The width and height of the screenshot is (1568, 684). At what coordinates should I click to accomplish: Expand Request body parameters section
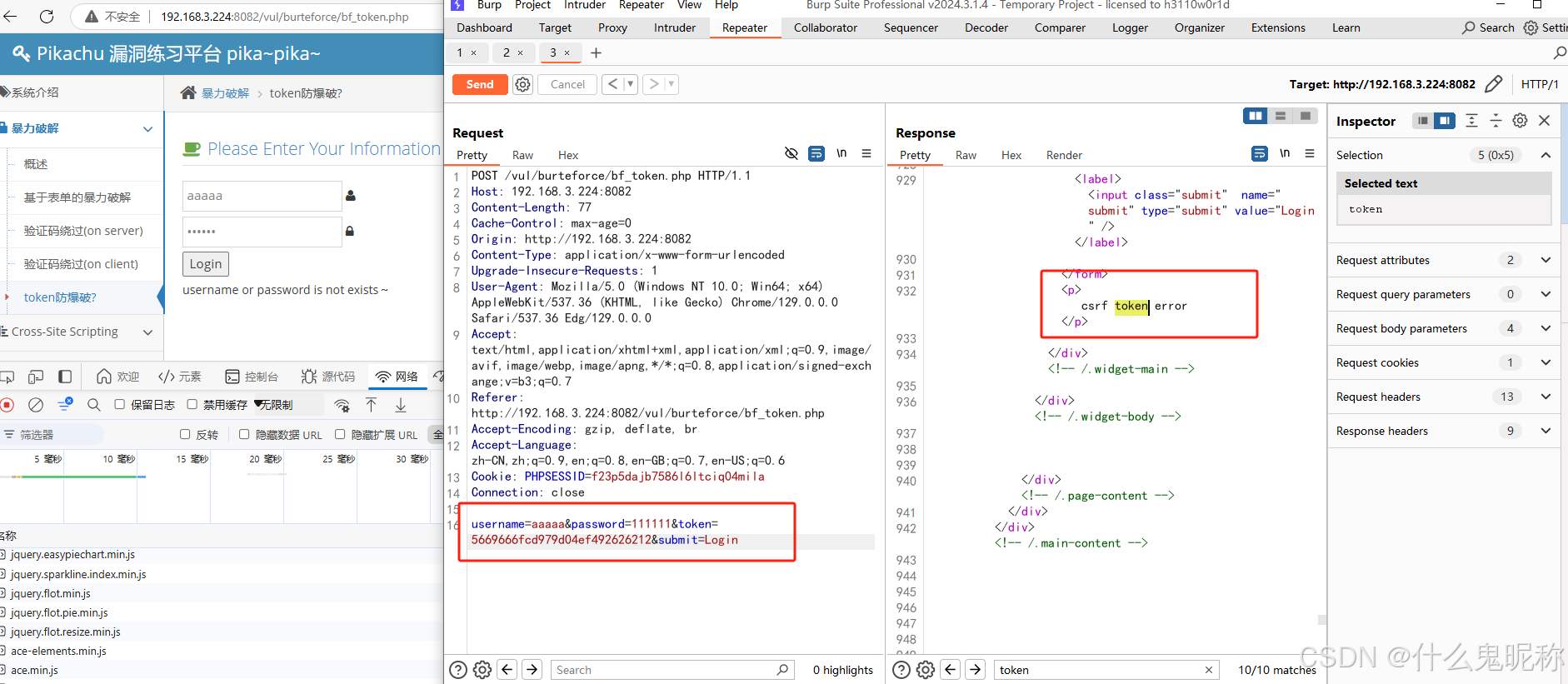[x=1443, y=328]
